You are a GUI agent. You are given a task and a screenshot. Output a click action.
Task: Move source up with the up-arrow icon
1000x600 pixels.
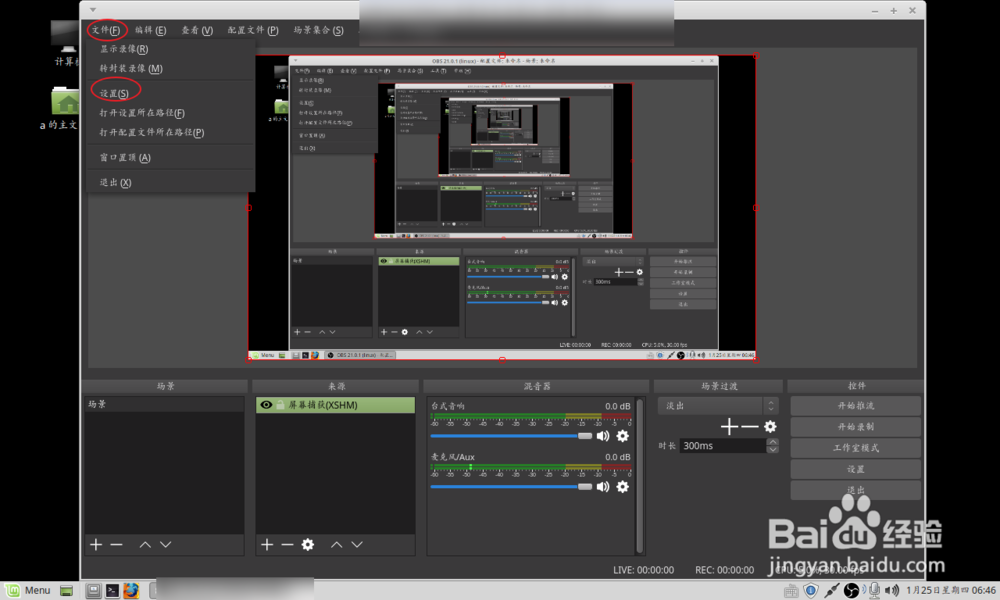[x=337, y=545]
